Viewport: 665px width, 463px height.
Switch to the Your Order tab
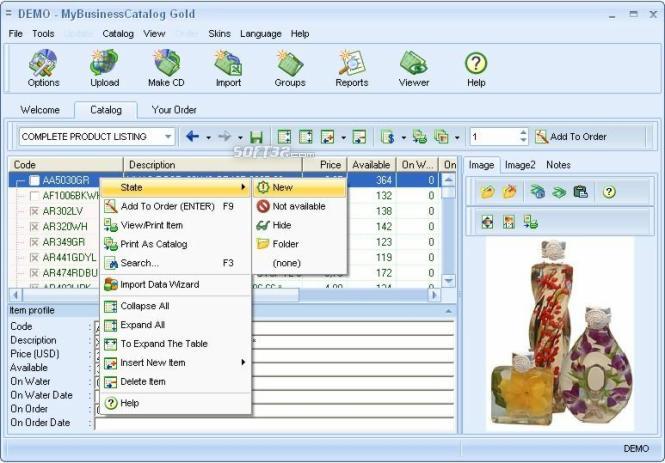pyautogui.click(x=174, y=110)
